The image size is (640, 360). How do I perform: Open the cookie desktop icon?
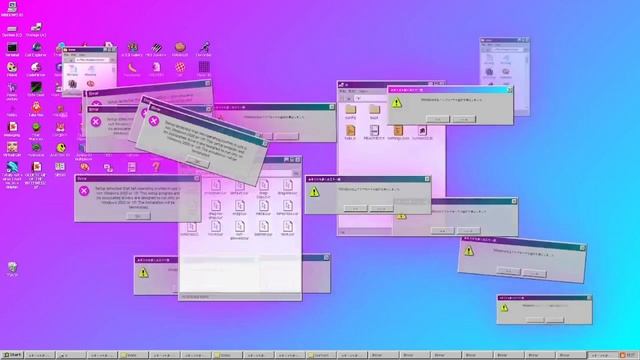coord(180,47)
